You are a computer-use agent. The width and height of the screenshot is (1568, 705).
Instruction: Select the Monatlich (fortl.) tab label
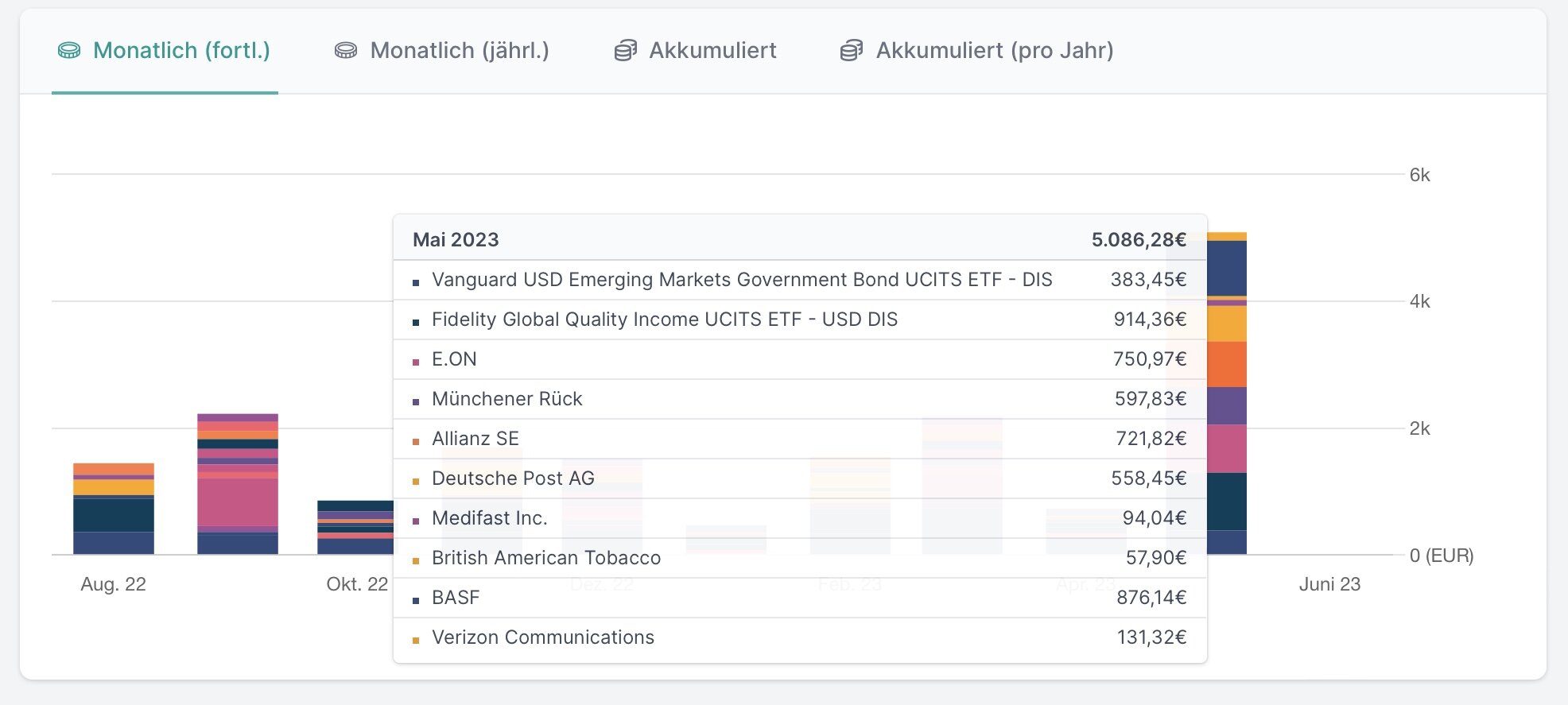point(181,51)
